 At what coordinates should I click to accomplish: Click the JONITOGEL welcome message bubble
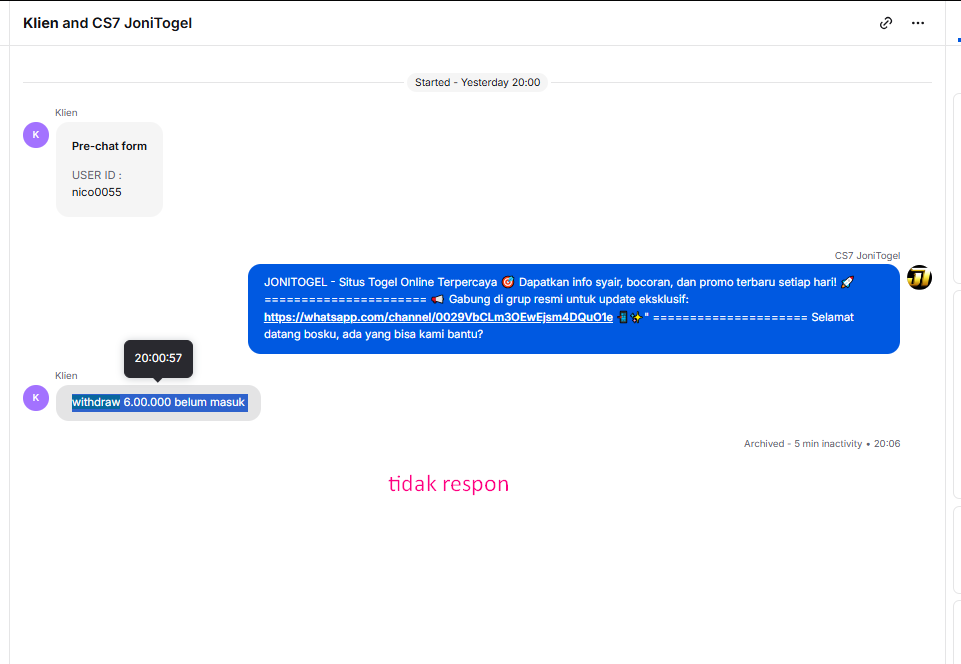pos(574,309)
